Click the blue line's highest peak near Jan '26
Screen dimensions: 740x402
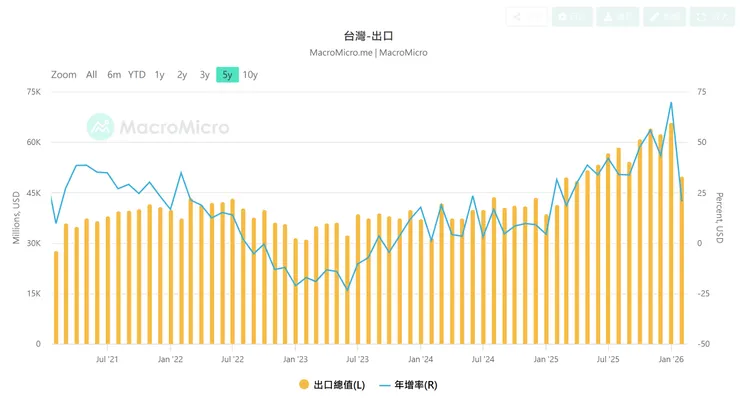point(671,102)
